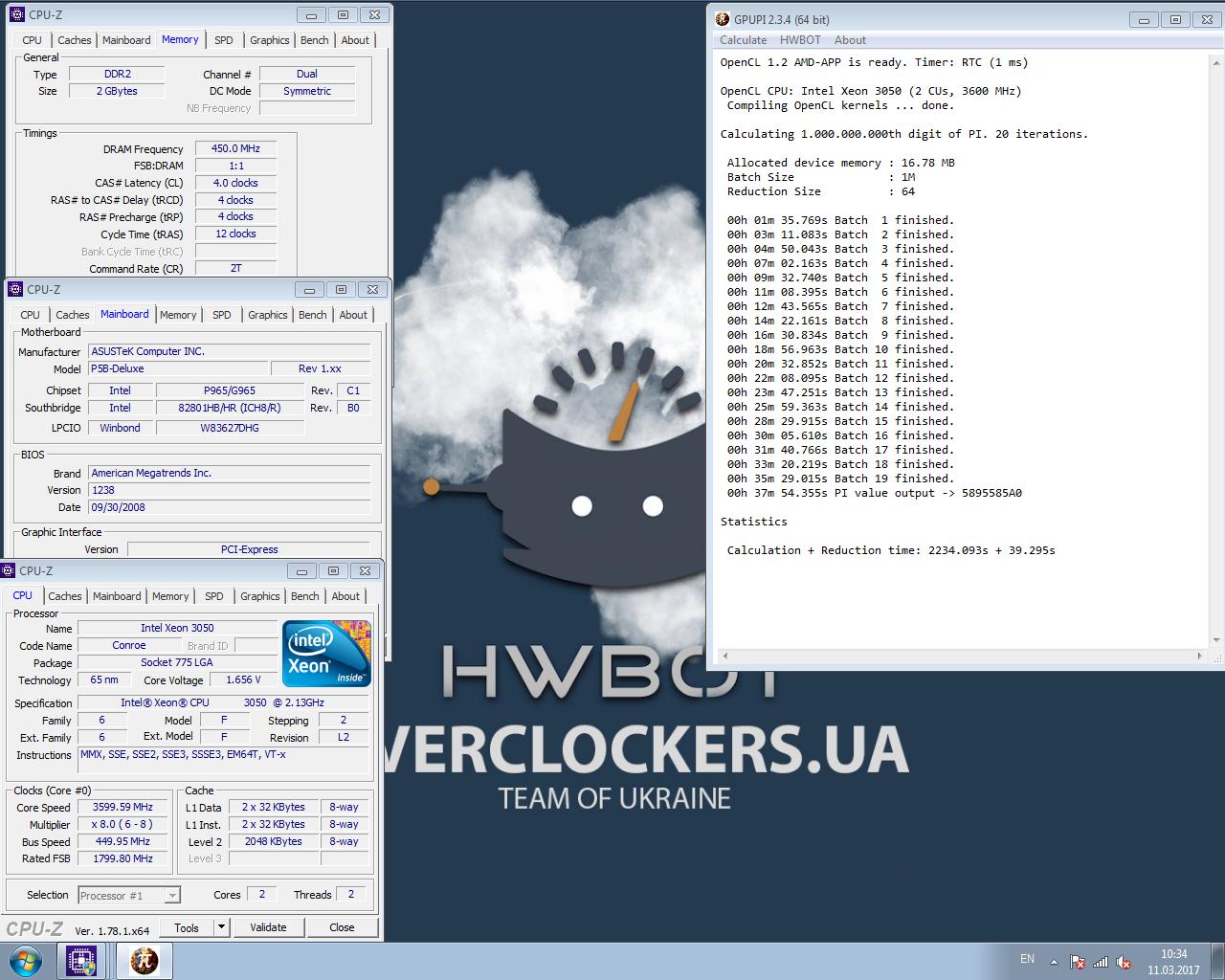Screen dimensions: 1225x980
Task: Open the Graphics tab in the CPU window
Action: 259,596
